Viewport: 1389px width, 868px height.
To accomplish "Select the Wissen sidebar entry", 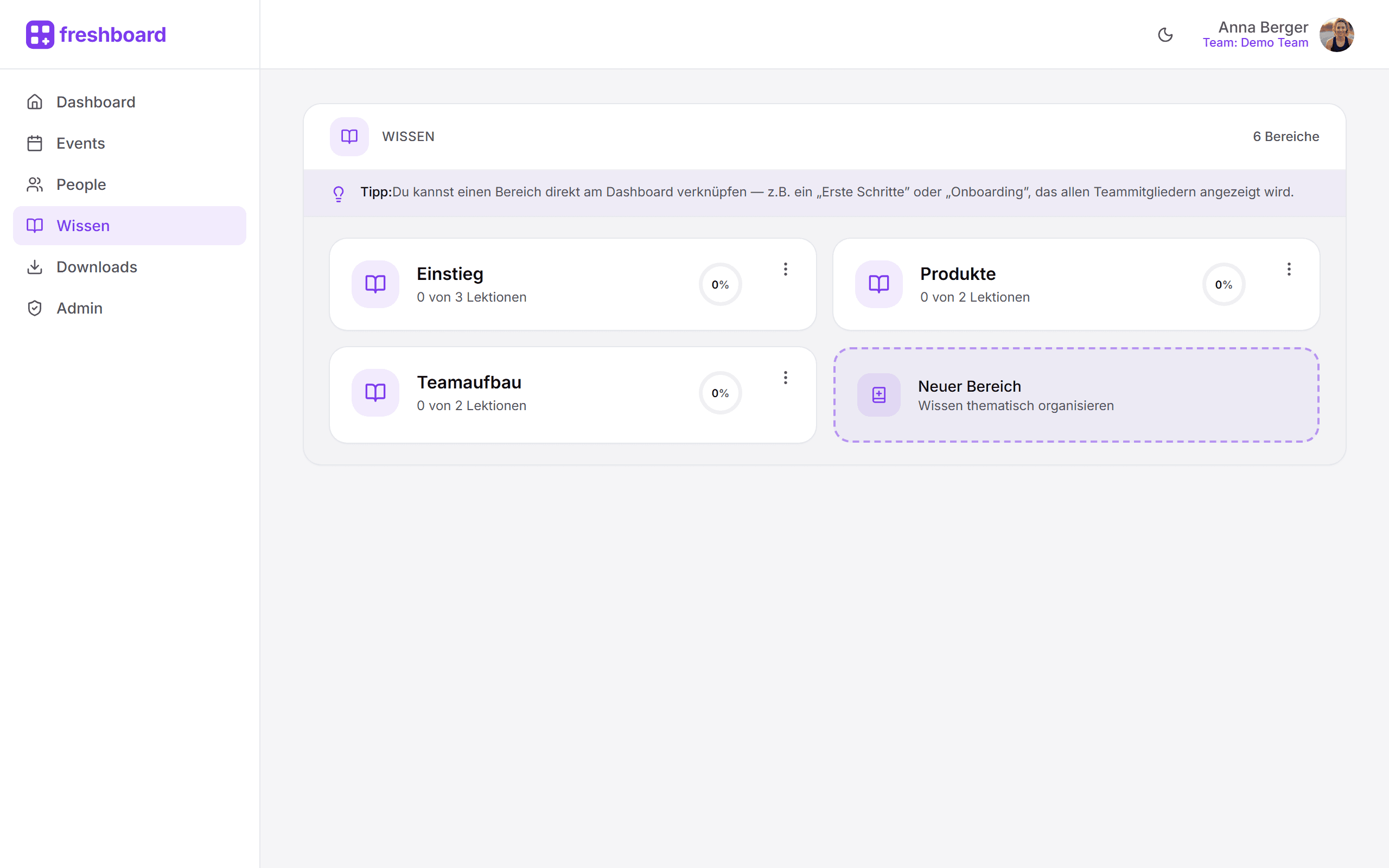I will 130,226.
